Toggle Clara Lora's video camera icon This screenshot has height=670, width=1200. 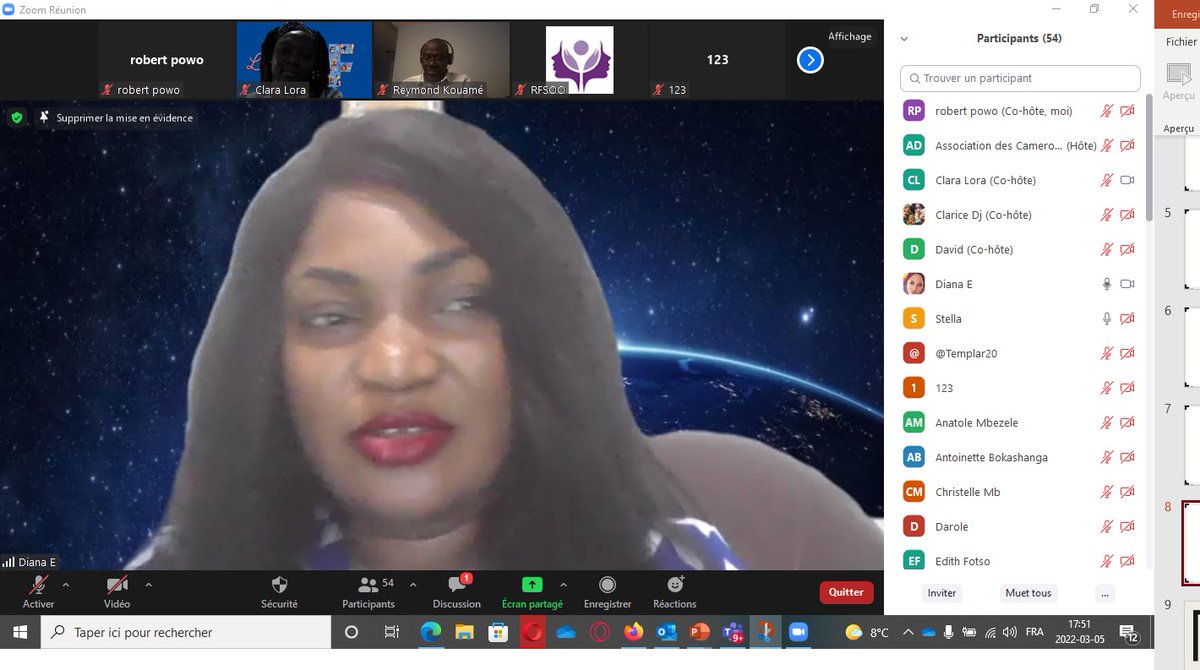click(x=1127, y=180)
